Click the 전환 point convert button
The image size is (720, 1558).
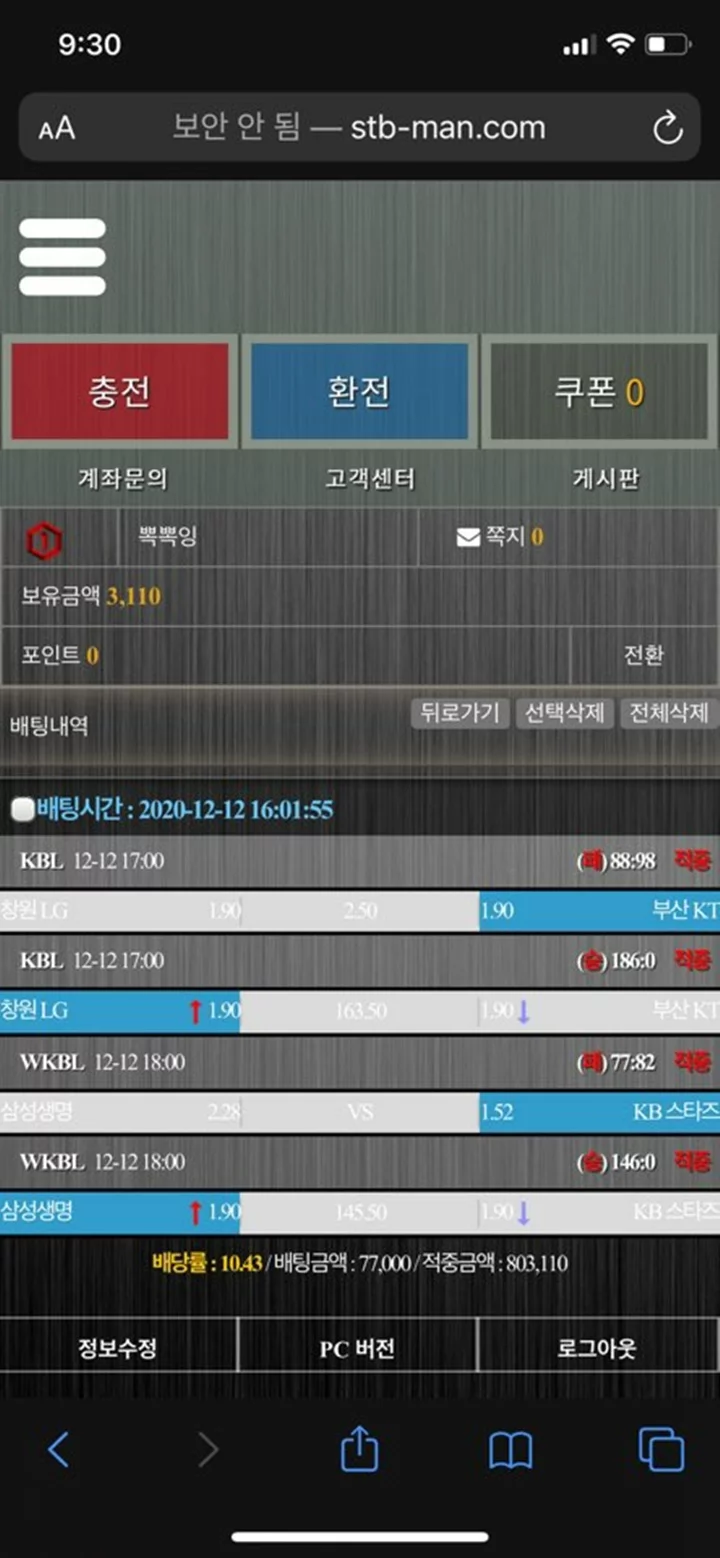[644, 655]
